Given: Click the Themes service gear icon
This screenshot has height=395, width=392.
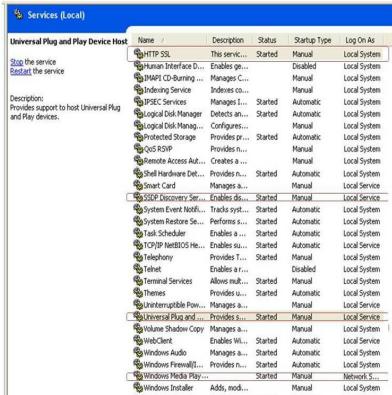Looking at the screenshot, I should click(x=138, y=293).
